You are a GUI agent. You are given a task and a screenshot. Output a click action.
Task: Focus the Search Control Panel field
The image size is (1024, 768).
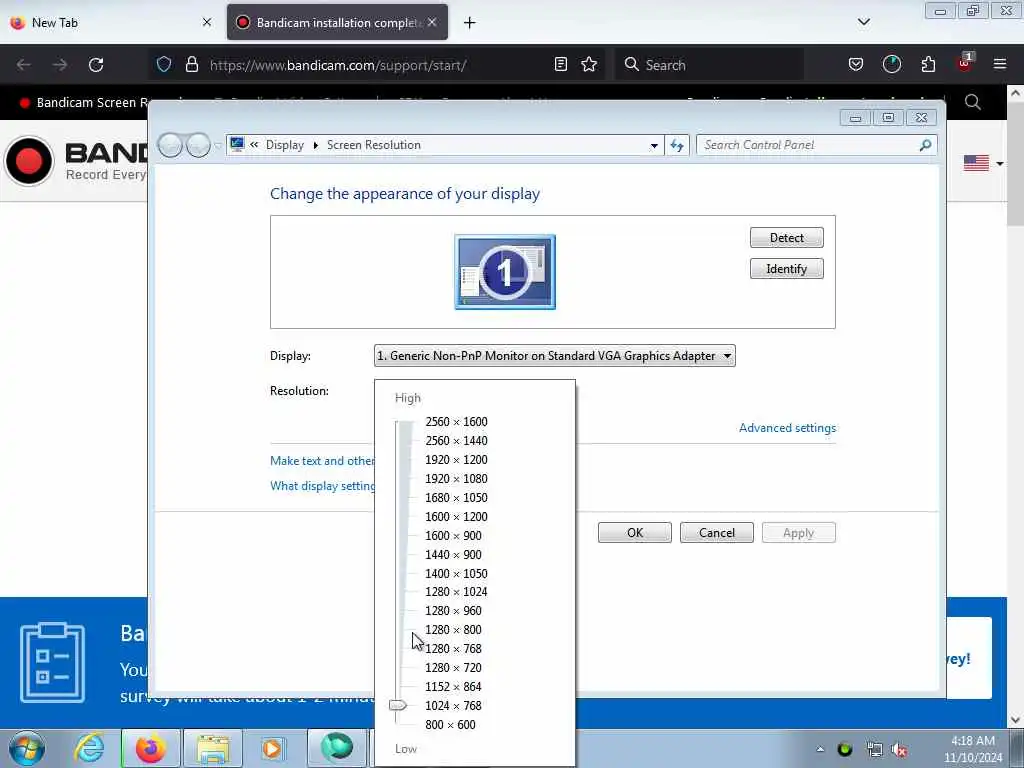(x=817, y=145)
